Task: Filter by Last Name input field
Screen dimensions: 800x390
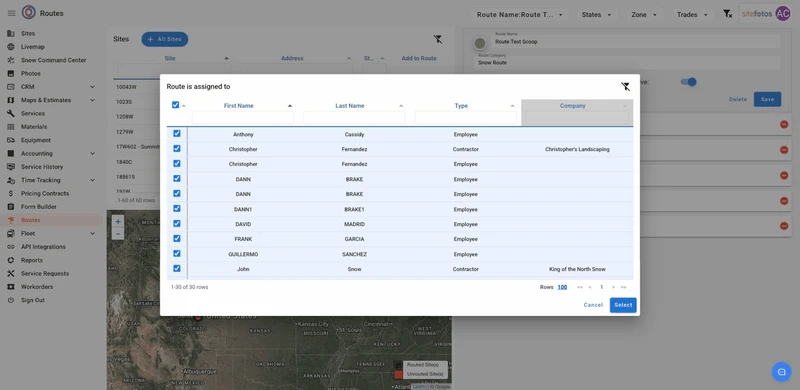Action: [354, 118]
